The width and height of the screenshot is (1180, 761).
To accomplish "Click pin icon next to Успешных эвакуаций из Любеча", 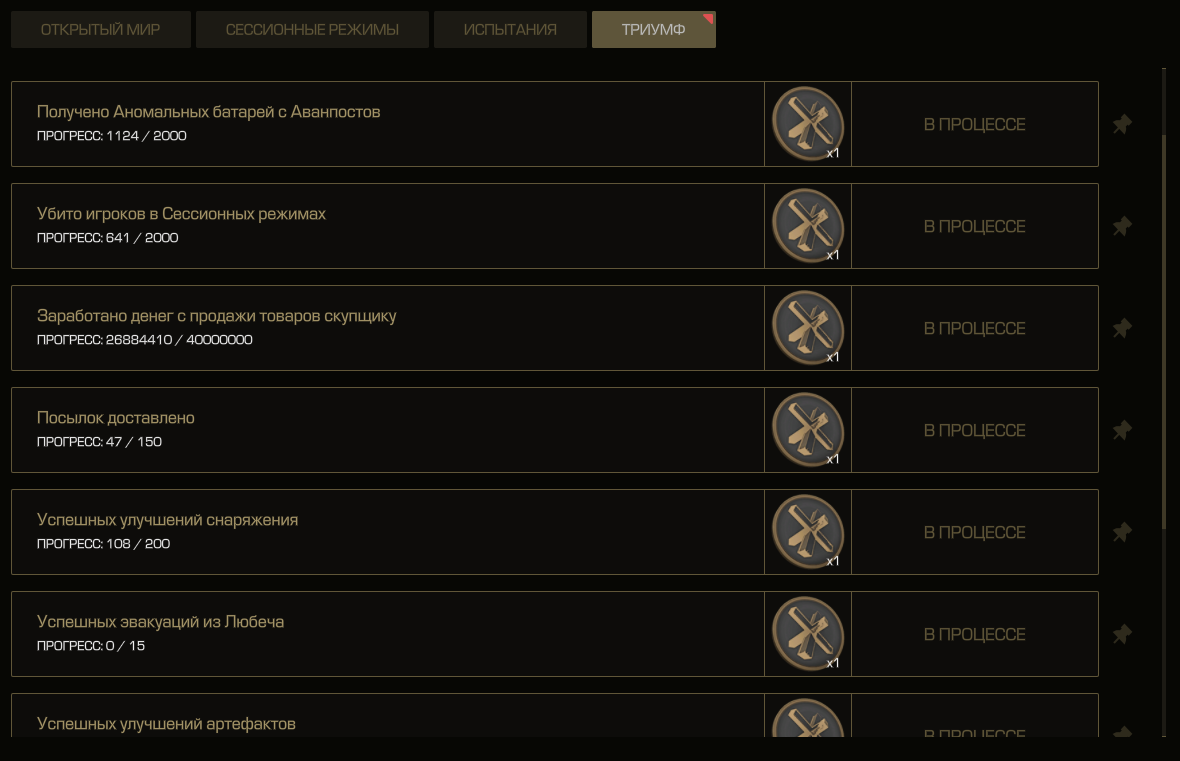I will tap(1122, 634).
